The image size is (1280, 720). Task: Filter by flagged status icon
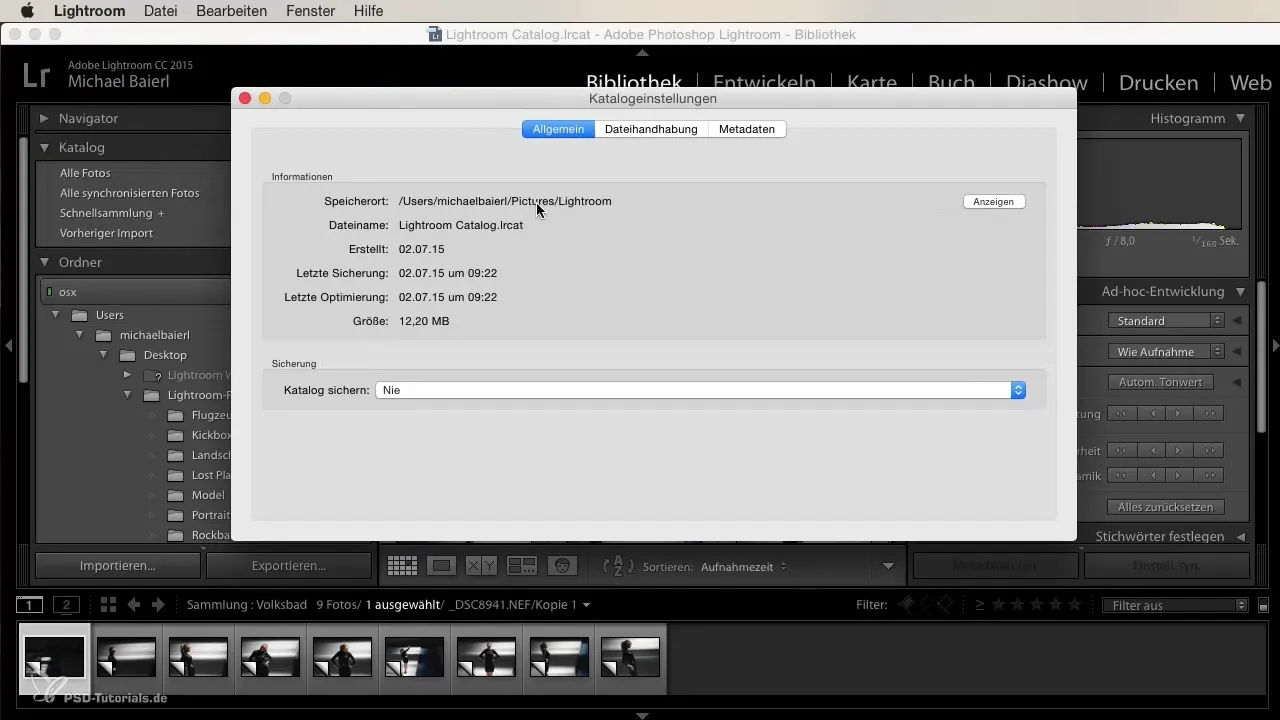[908, 604]
